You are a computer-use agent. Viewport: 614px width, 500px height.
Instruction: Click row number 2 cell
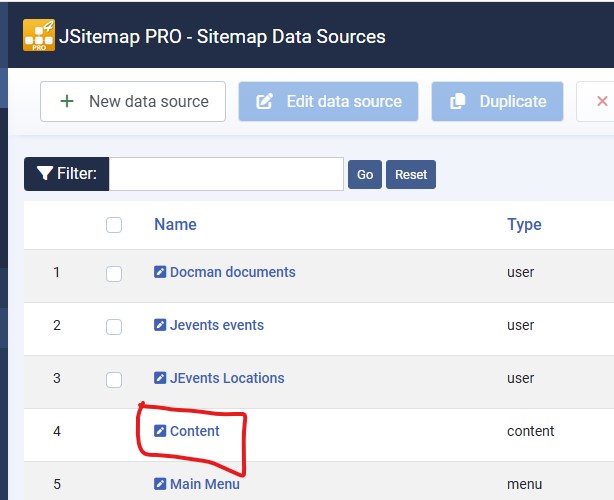tap(57, 325)
